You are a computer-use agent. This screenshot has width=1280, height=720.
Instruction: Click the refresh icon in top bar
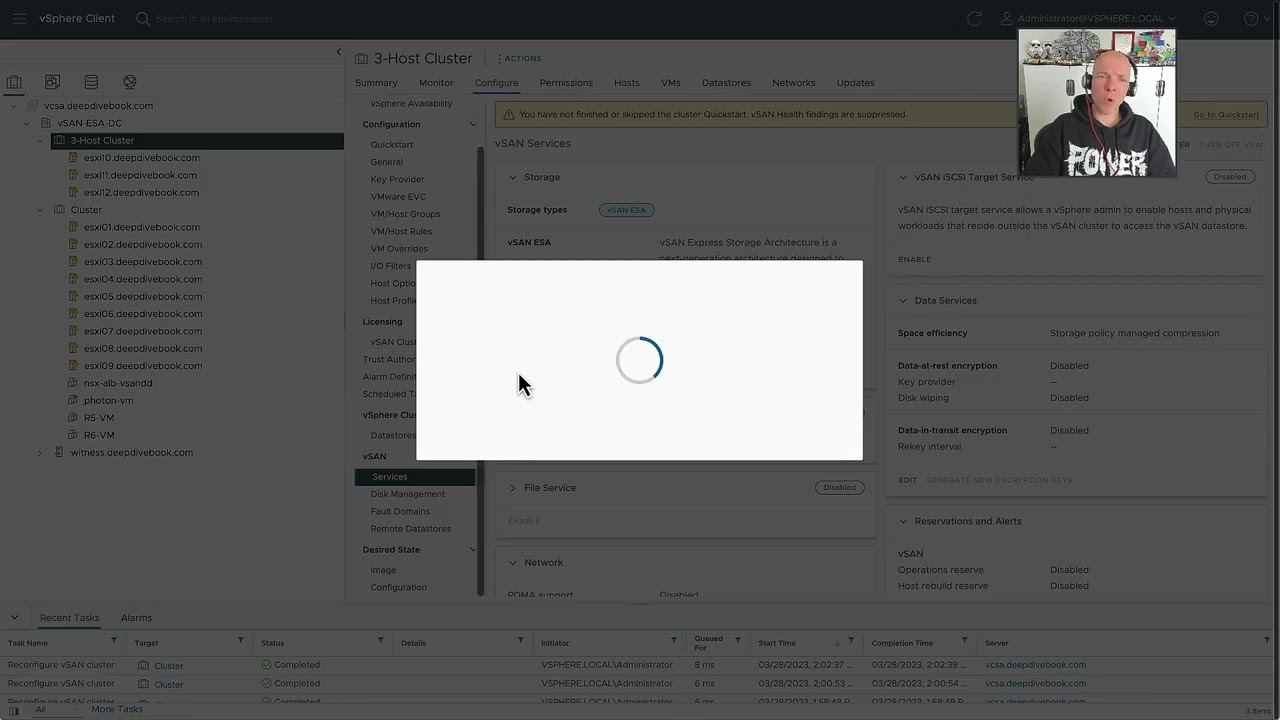(974, 18)
